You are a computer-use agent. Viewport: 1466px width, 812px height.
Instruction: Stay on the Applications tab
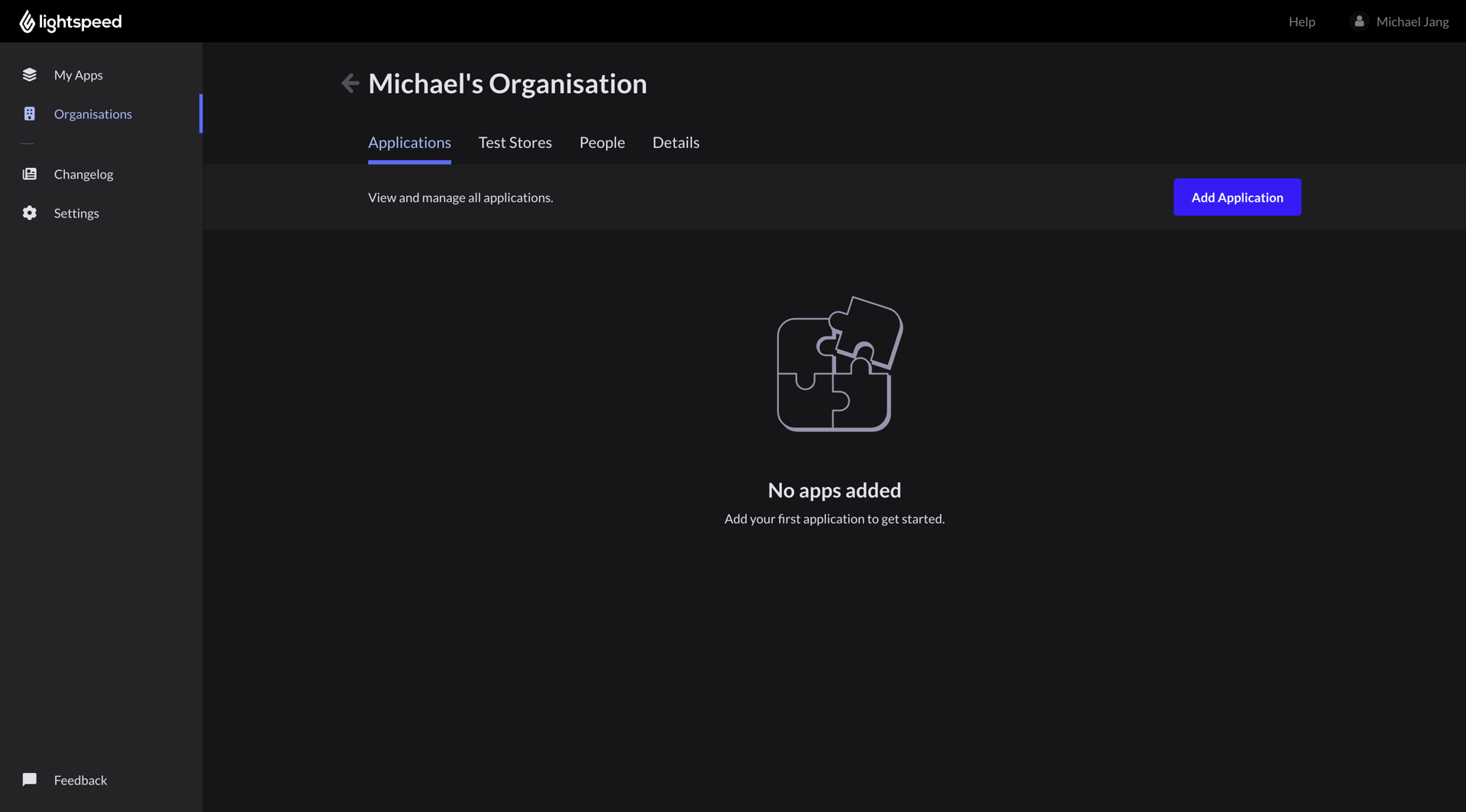409,142
